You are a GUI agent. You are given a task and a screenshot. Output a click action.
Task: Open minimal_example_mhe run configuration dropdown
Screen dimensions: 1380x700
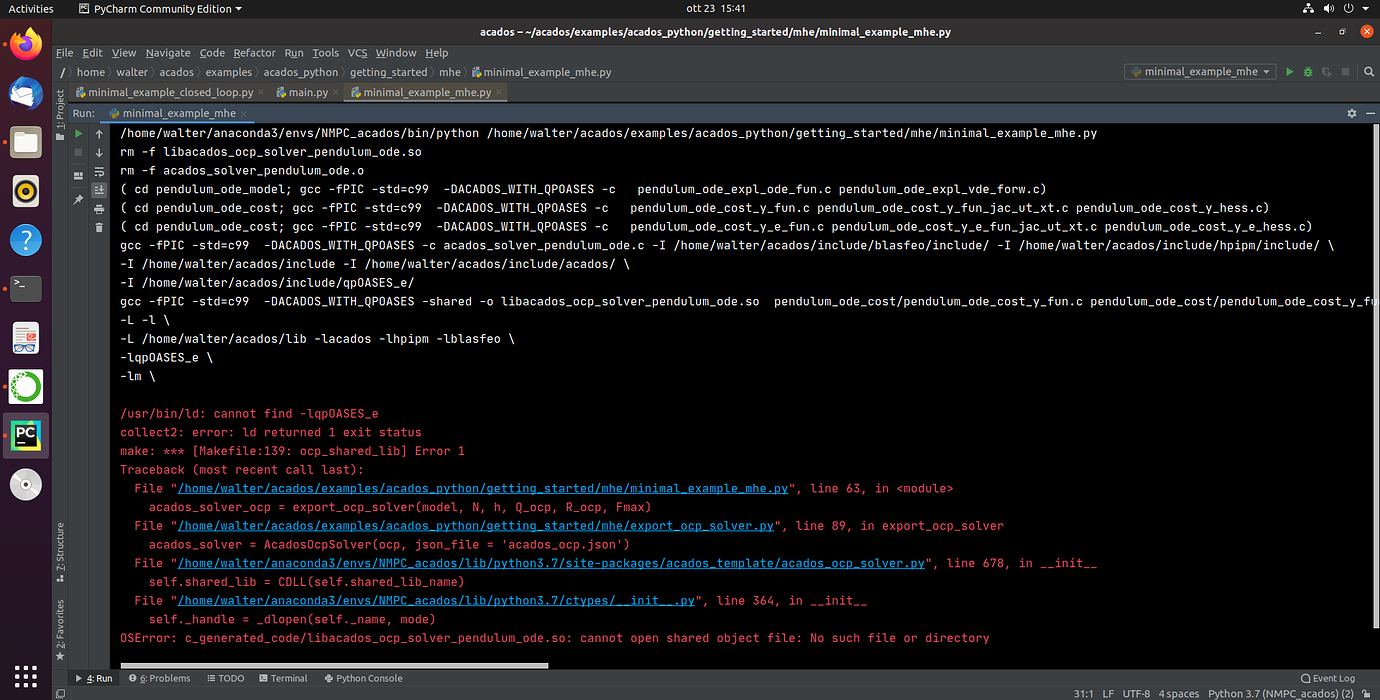[1200, 72]
